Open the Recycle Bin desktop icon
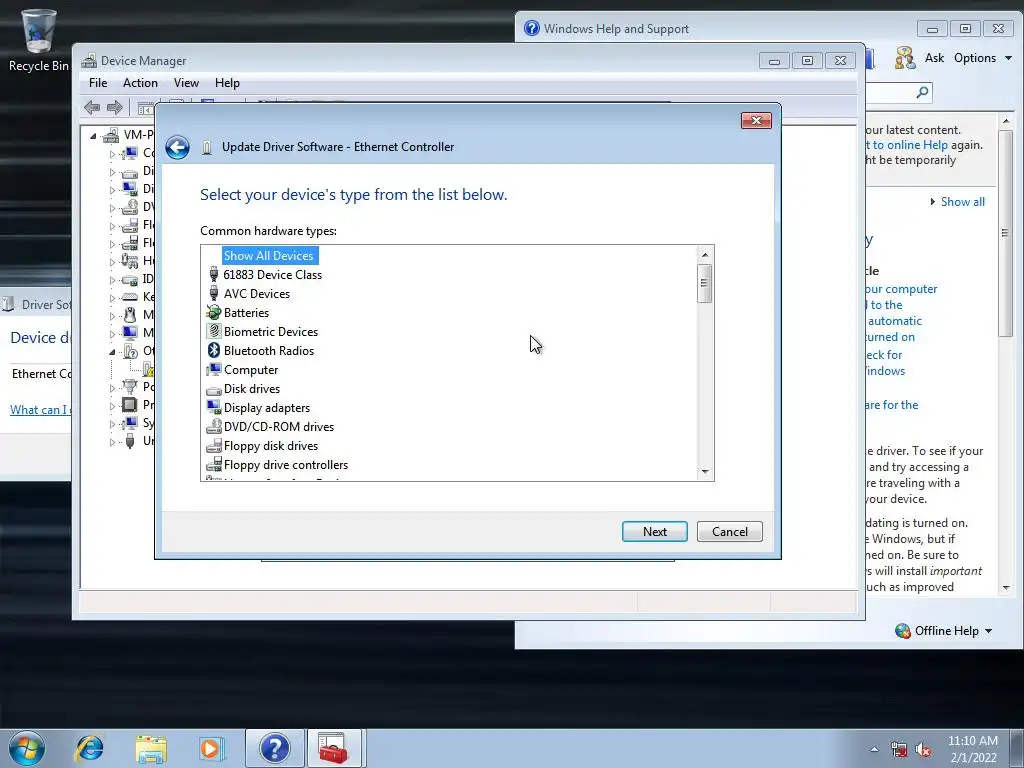This screenshot has height=768, width=1024. coord(38,40)
